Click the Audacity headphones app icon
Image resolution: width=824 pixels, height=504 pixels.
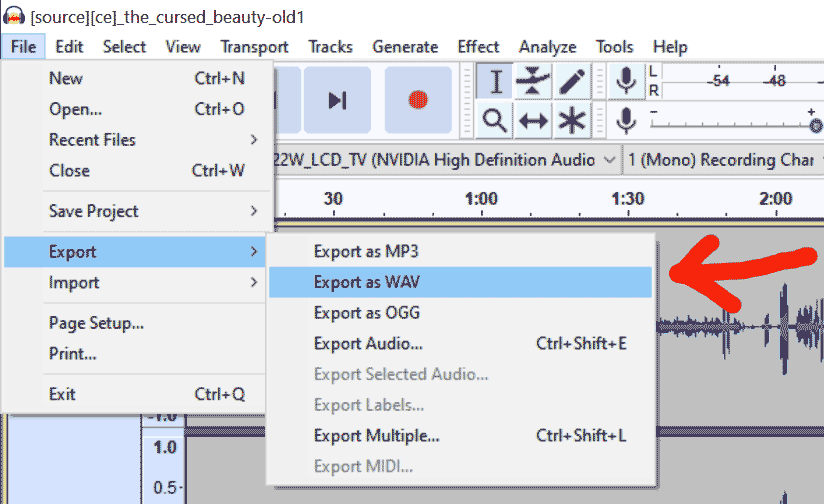14,16
